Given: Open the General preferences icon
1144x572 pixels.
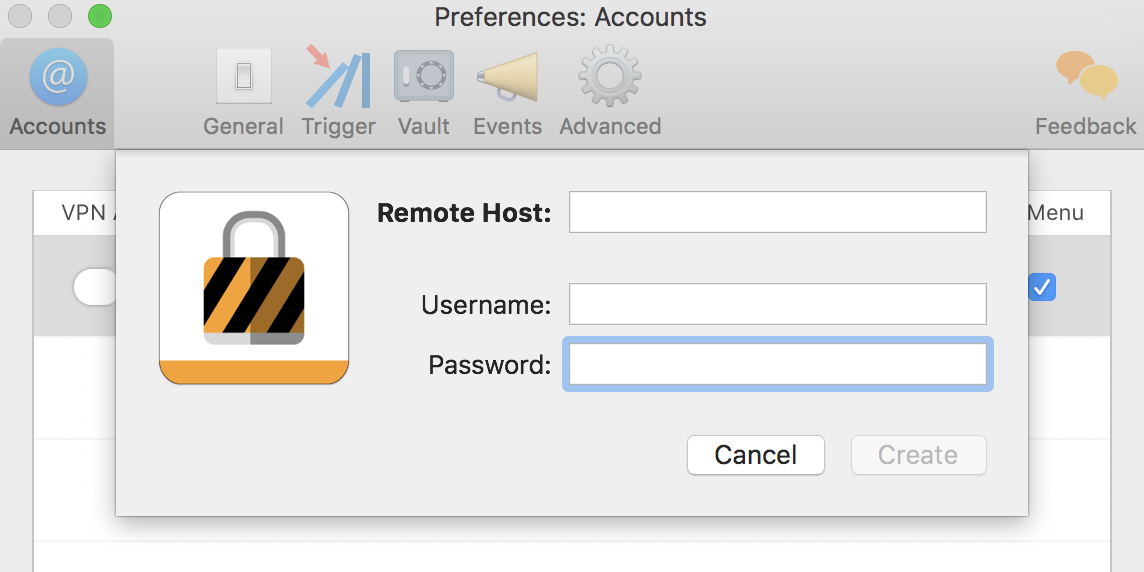Looking at the screenshot, I should point(244,76).
